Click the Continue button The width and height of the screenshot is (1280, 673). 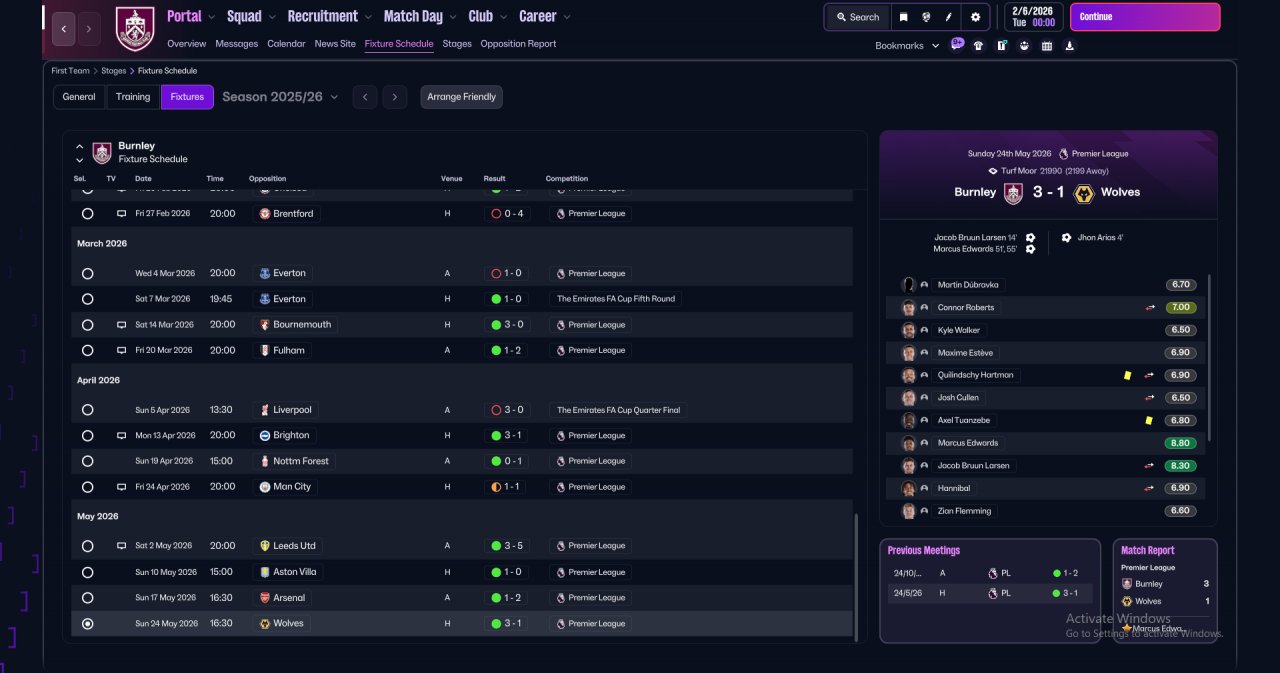pyautogui.click(x=1145, y=17)
